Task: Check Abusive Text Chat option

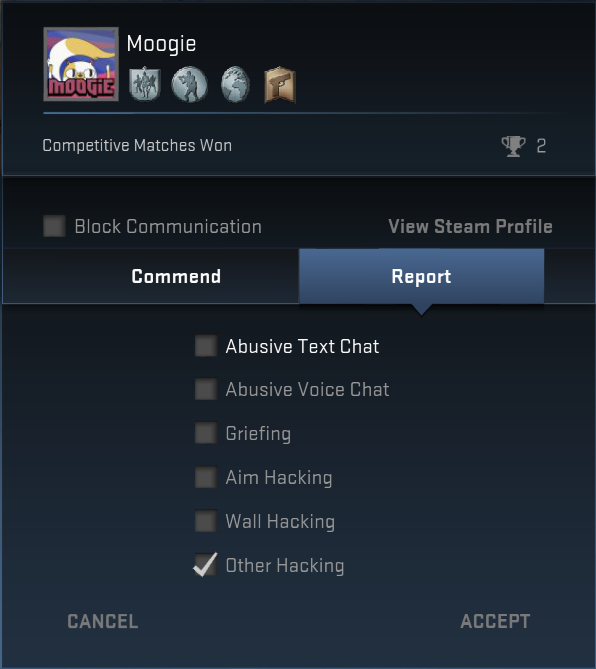Action: 206,346
